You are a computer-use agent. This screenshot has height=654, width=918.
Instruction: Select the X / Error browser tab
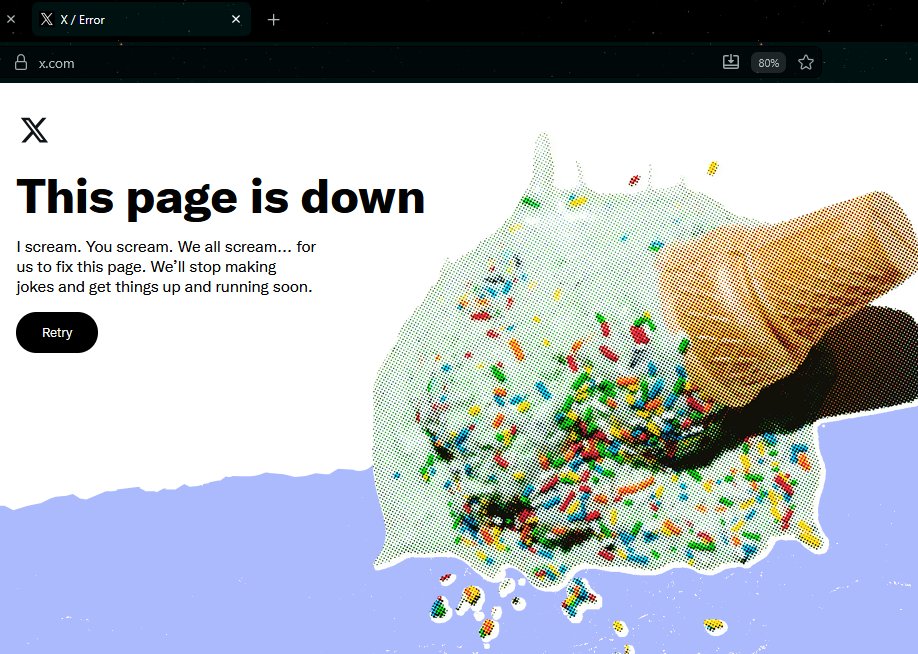point(141,20)
